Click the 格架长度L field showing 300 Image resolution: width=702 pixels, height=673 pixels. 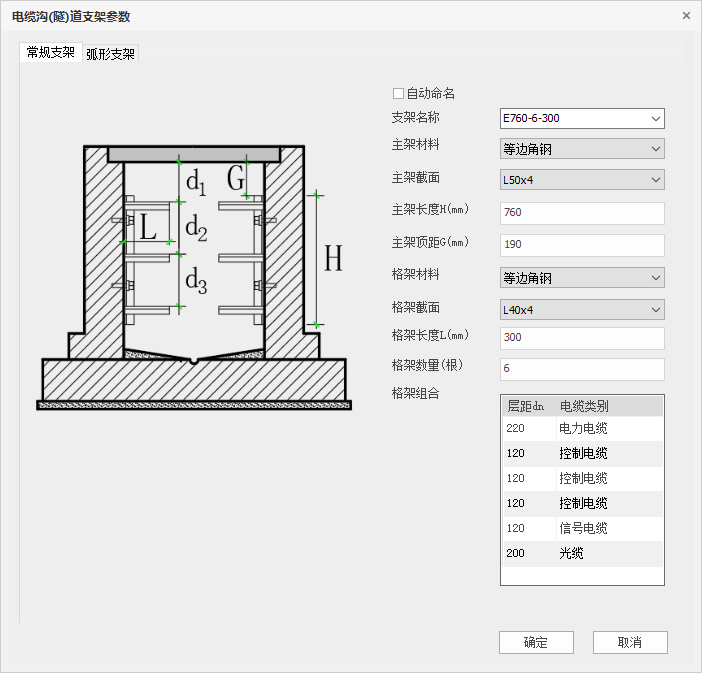click(x=582, y=338)
